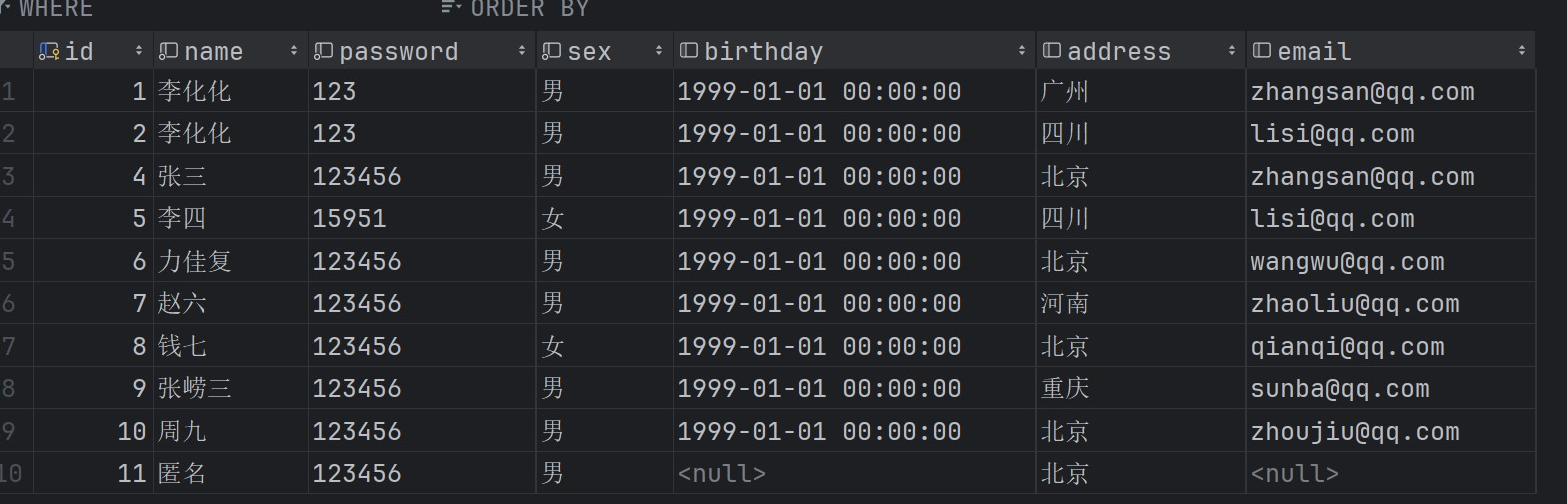The image size is (1567, 504).
Task: Click email cell zhaoliu@qq.com
Action: click(1390, 303)
